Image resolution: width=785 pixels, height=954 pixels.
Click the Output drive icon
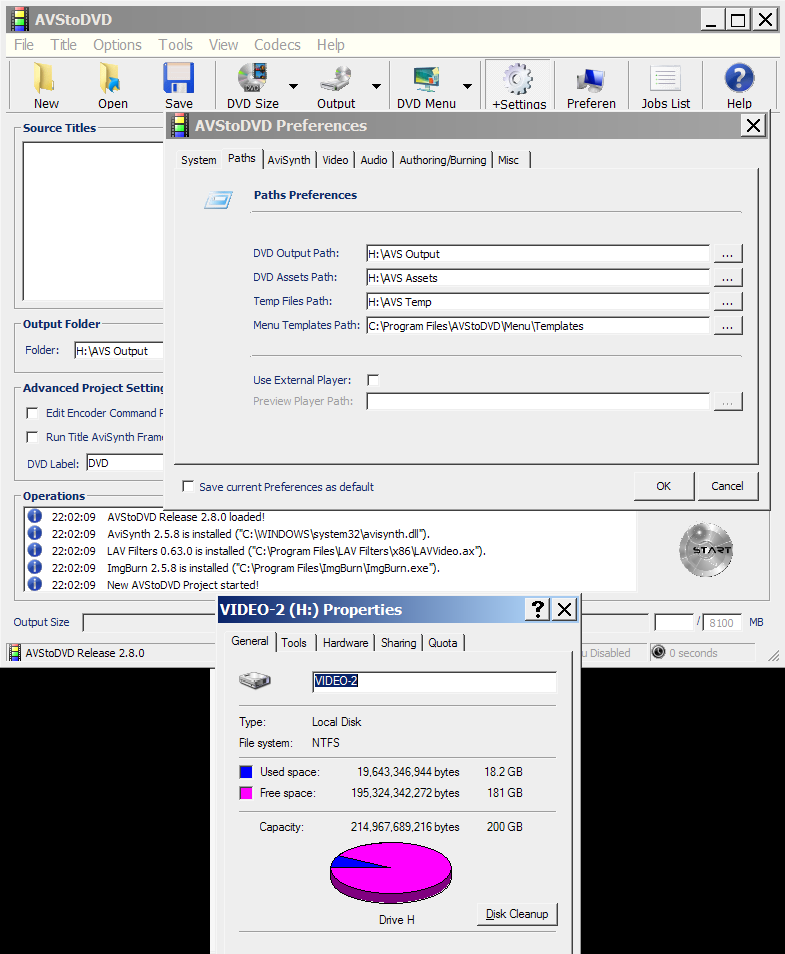[x=335, y=78]
